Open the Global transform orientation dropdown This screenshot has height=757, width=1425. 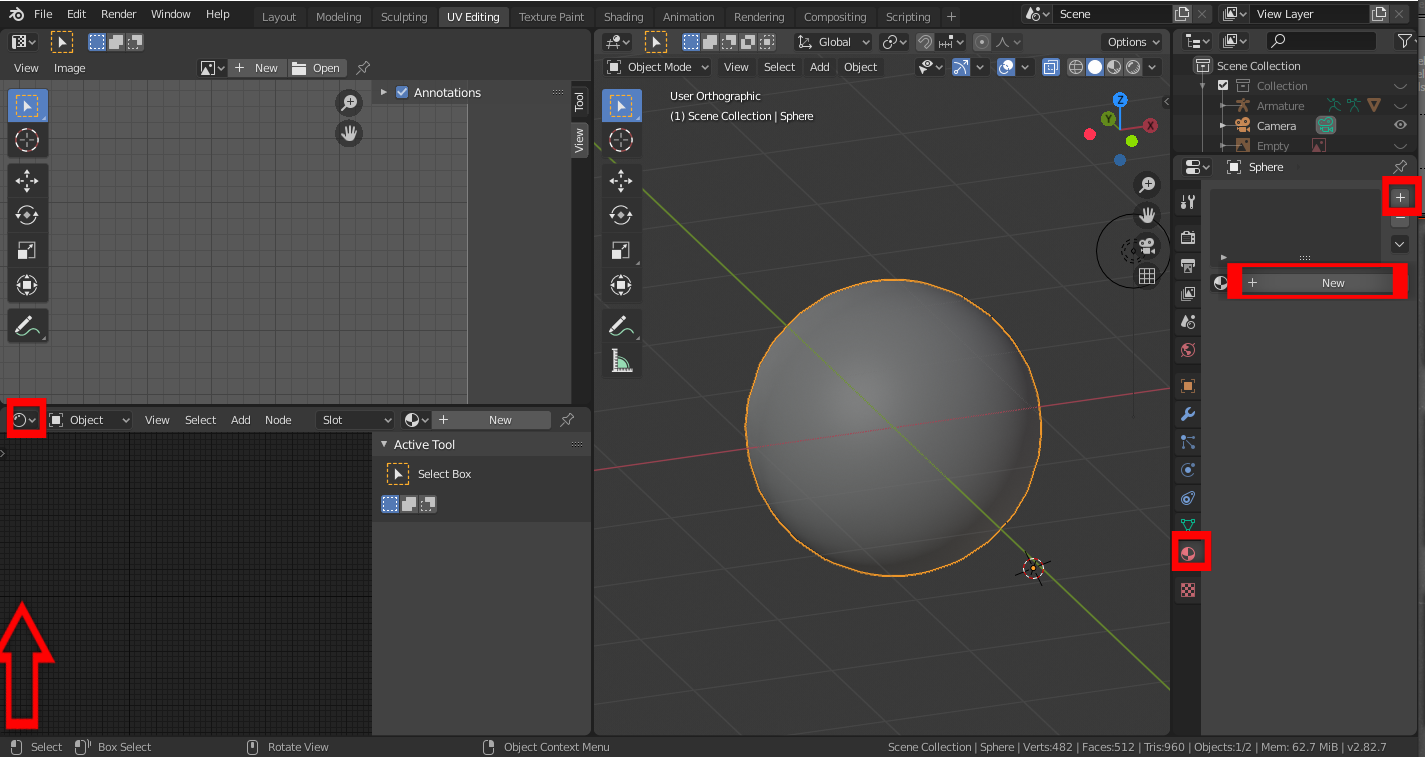coord(833,42)
